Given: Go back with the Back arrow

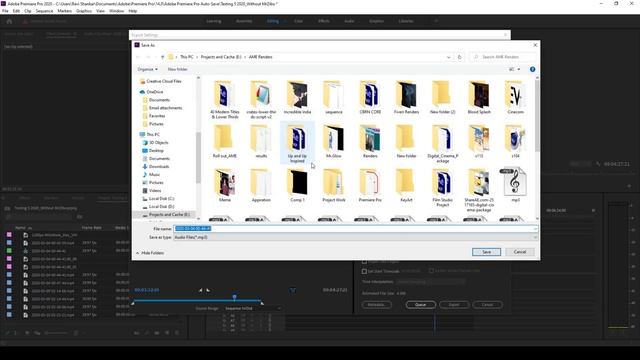Looking at the screenshot, I should pyautogui.click(x=138, y=57).
